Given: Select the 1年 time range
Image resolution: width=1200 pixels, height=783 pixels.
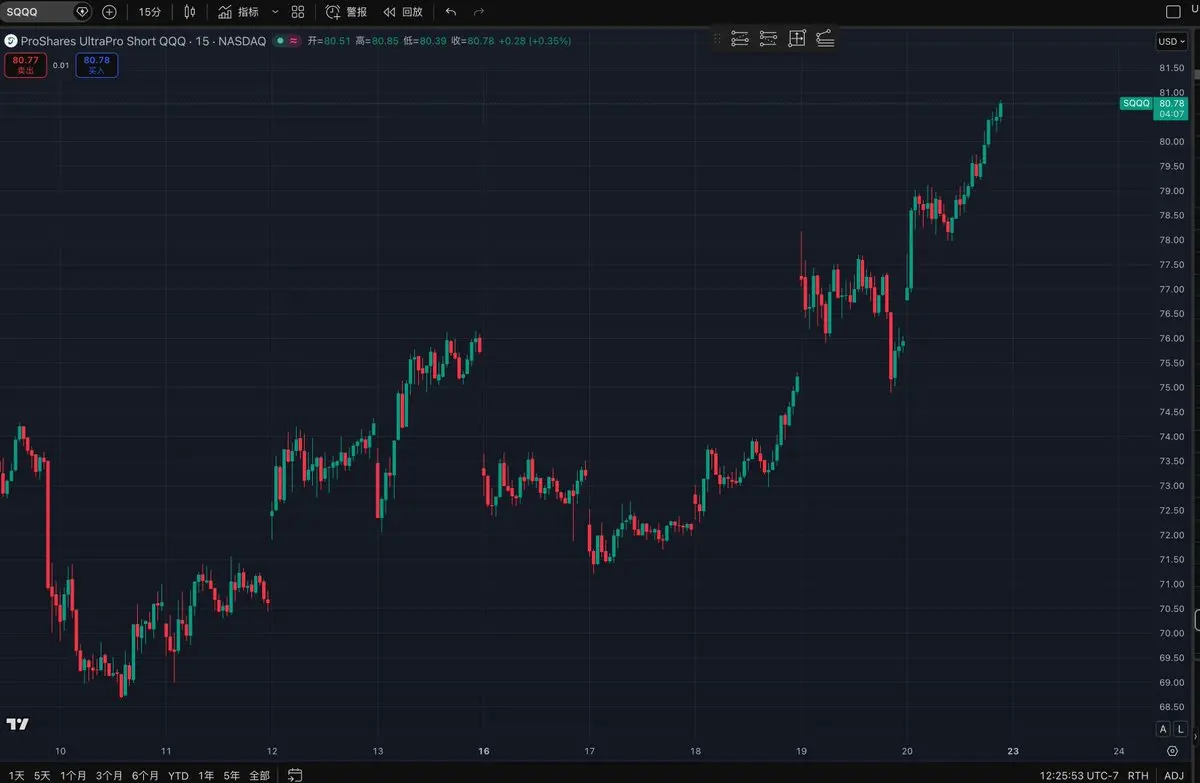Looking at the screenshot, I should click(206, 775).
